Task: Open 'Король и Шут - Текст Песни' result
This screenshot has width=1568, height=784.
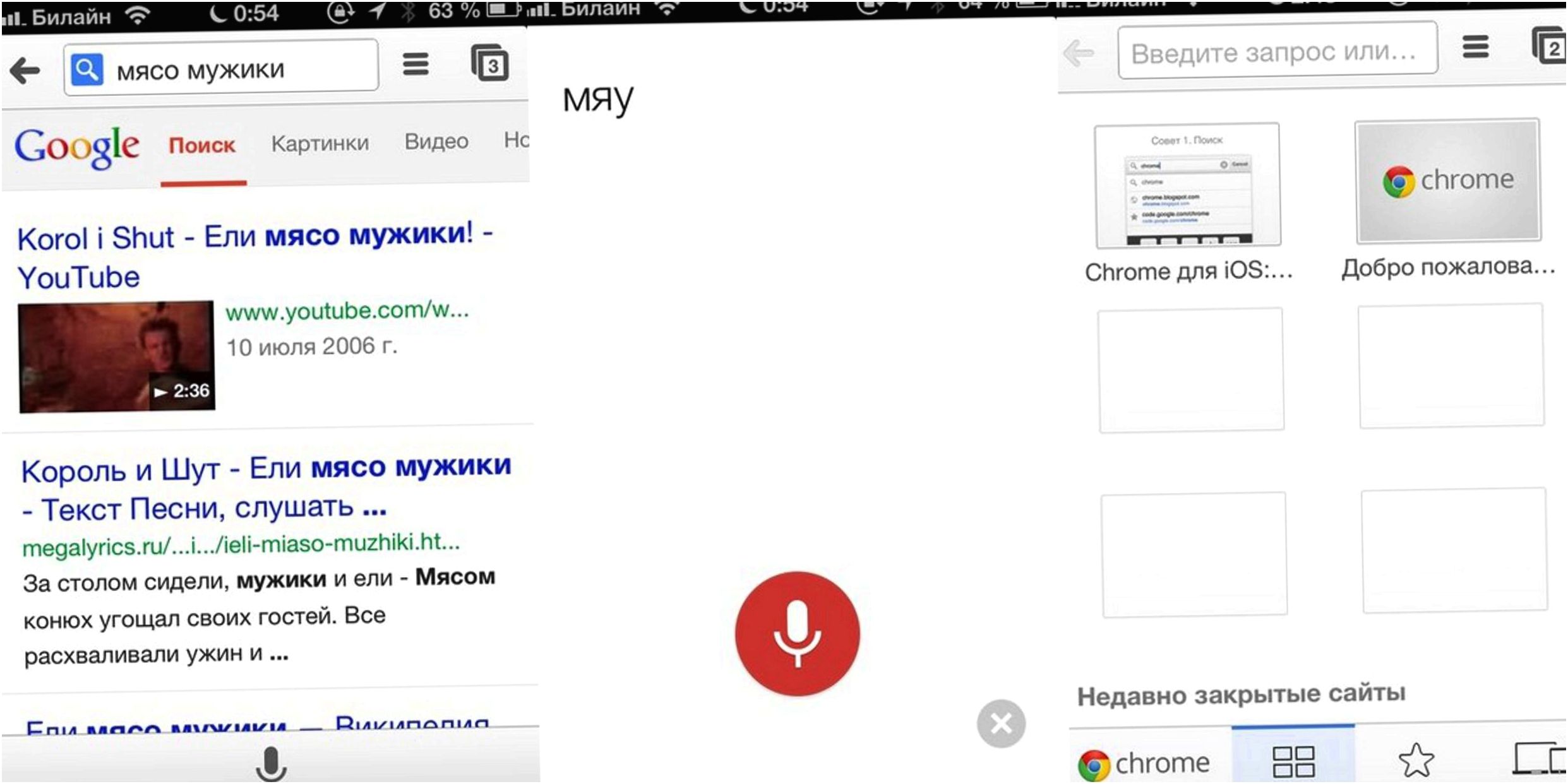Action: 266,488
